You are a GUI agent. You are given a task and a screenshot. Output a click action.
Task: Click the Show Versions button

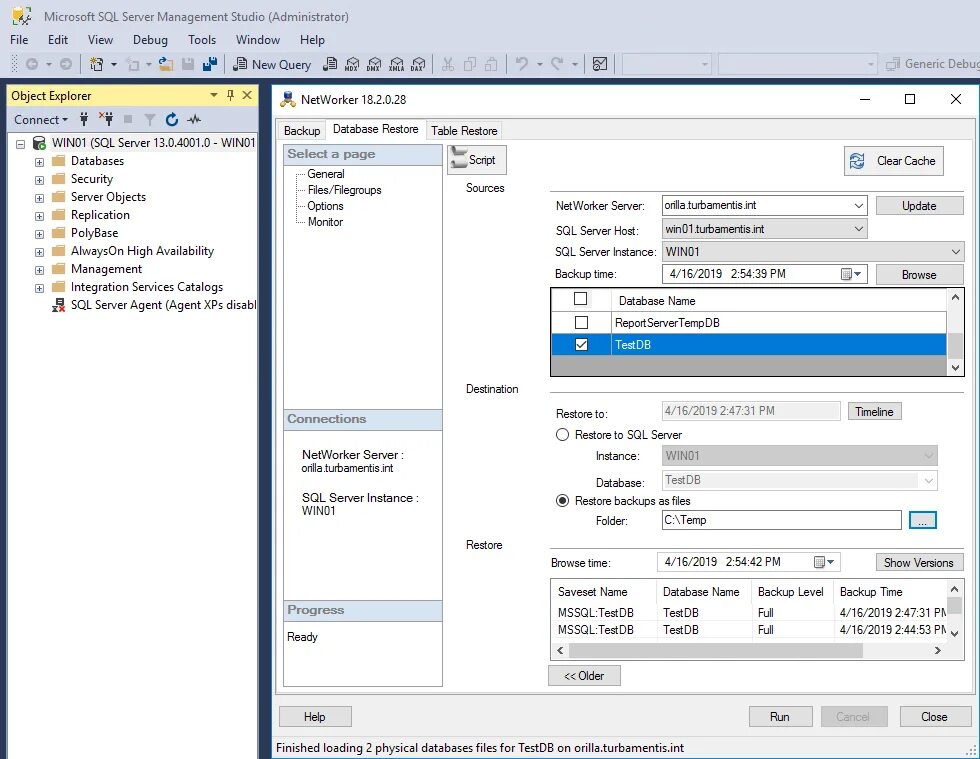[919, 563]
